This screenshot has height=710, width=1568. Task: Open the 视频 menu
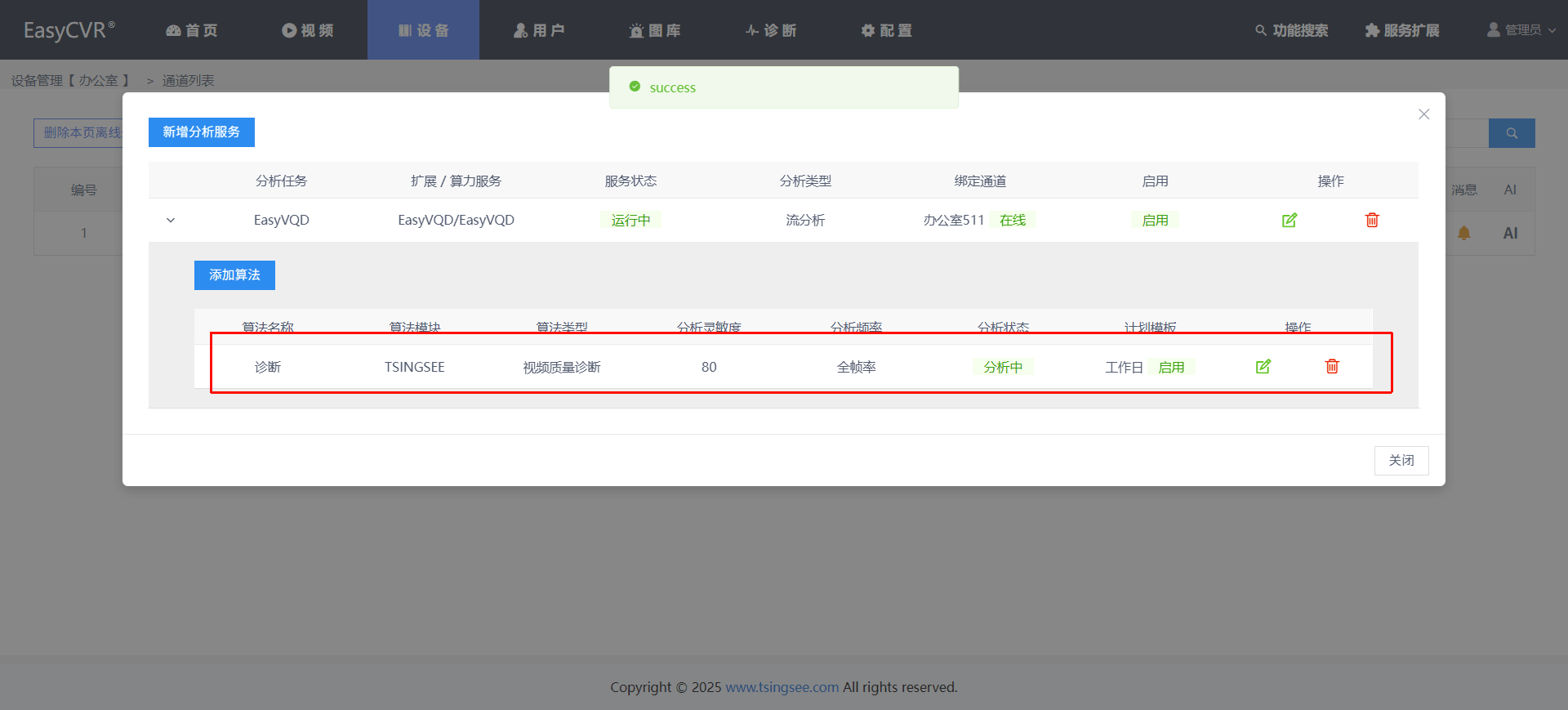click(x=308, y=30)
